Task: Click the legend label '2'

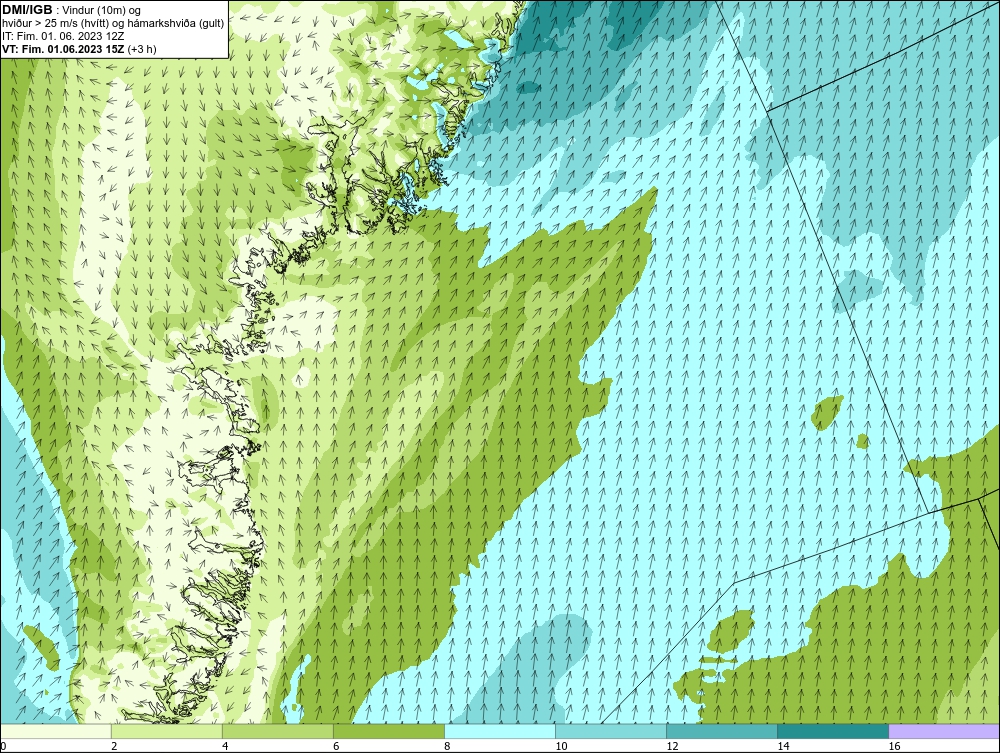Action: [114, 746]
